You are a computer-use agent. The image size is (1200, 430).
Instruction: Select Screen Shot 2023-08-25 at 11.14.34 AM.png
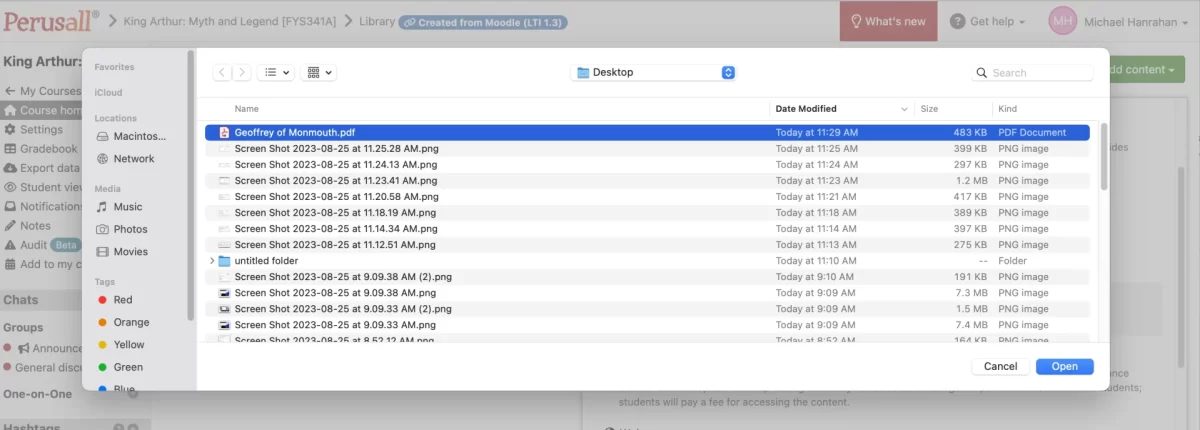tap(647, 228)
